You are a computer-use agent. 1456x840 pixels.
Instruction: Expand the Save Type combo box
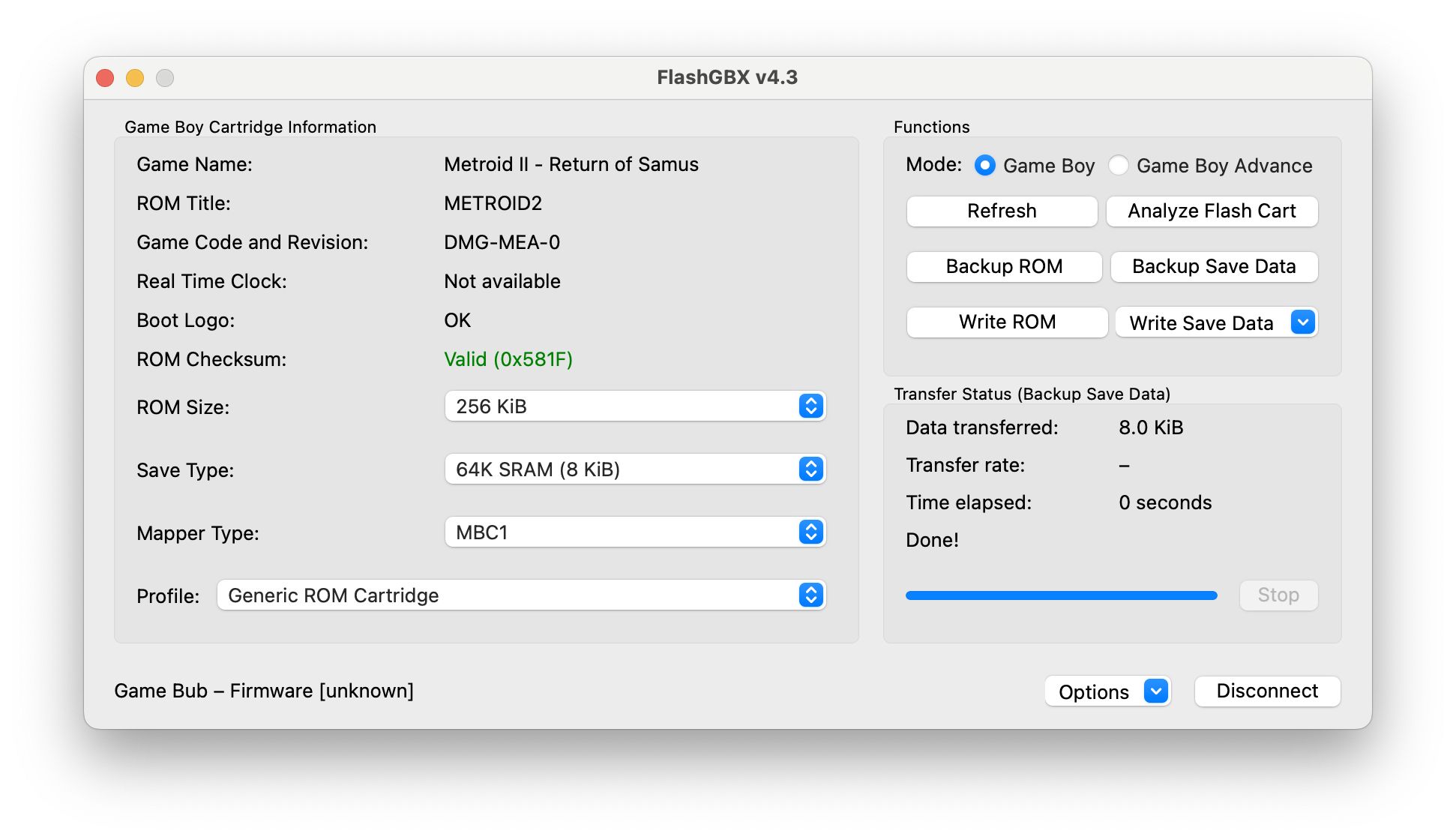click(634, 469)
